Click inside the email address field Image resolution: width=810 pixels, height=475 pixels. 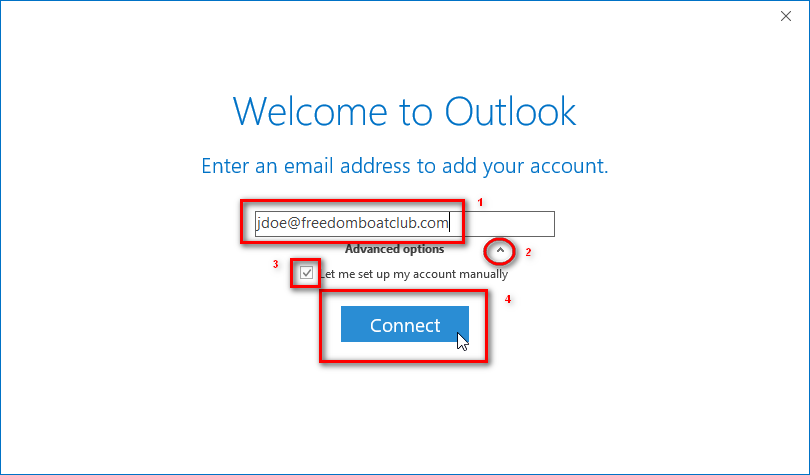404,224
